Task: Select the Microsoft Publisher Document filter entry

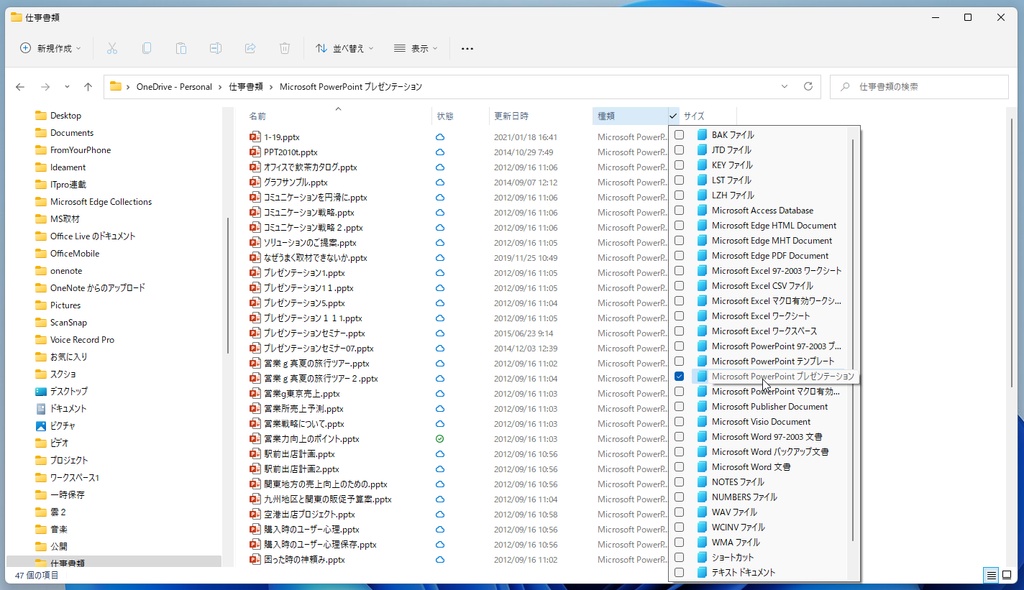Action: pos(770,406)
